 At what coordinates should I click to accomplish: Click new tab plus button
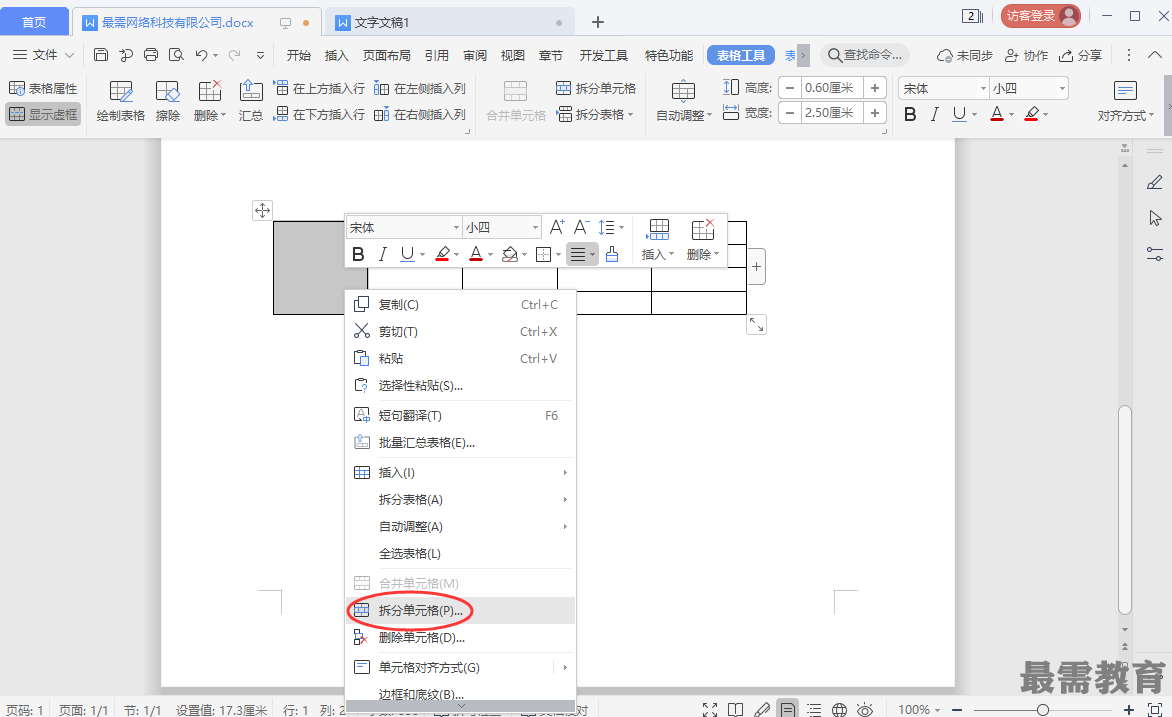coord(597,22)
